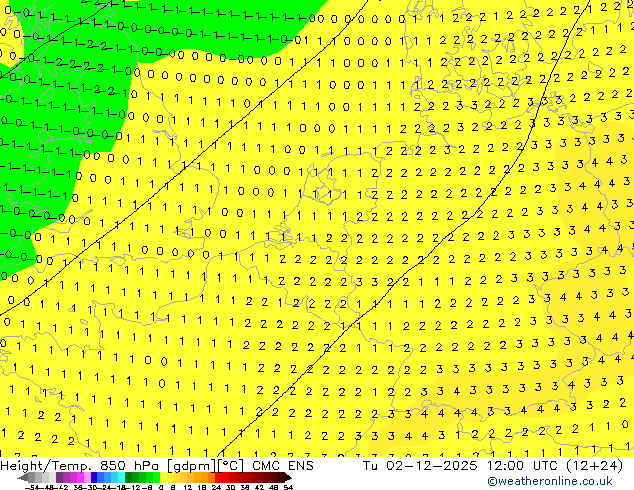Click the right dark-red arrow end of the color scale

click(x=288, y=477)
